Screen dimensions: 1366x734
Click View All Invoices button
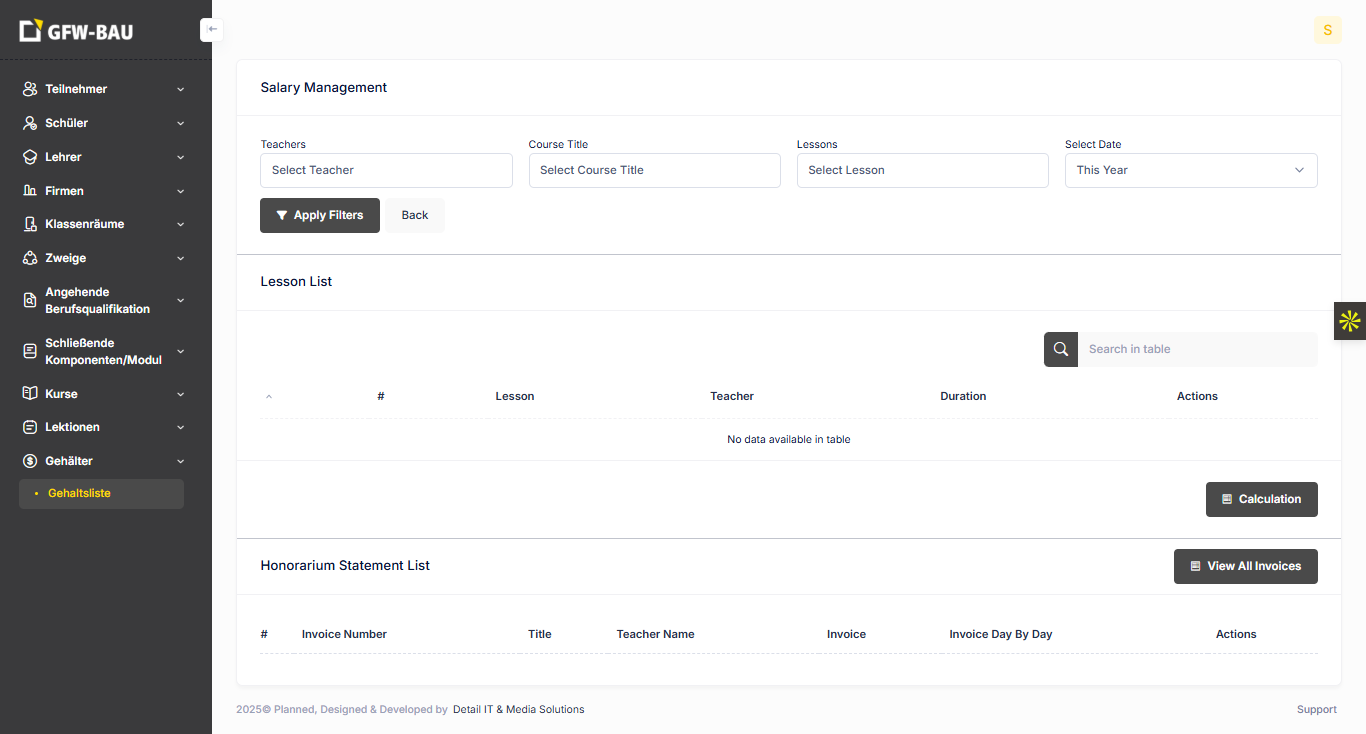click(x=1245, y=566)
